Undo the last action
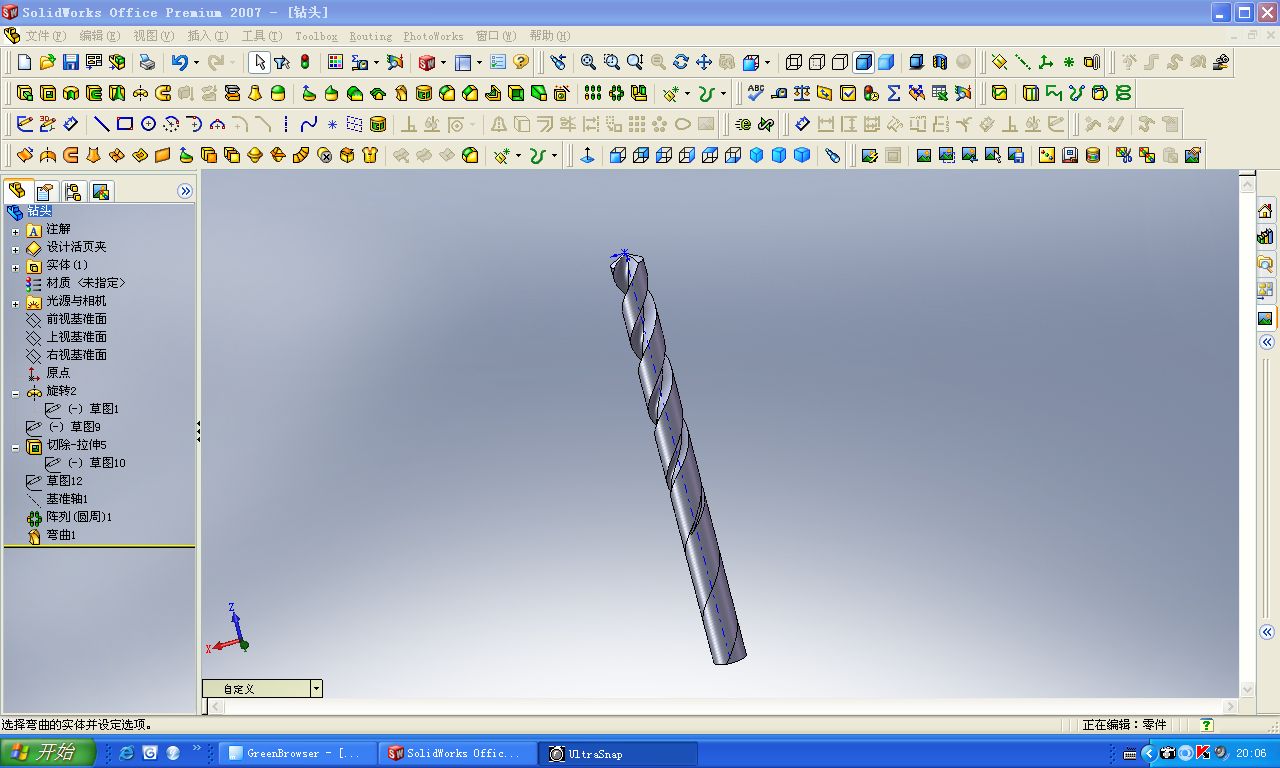Image resolution: width=1280 pixels, height=768 pixels. tap(179, 62)
